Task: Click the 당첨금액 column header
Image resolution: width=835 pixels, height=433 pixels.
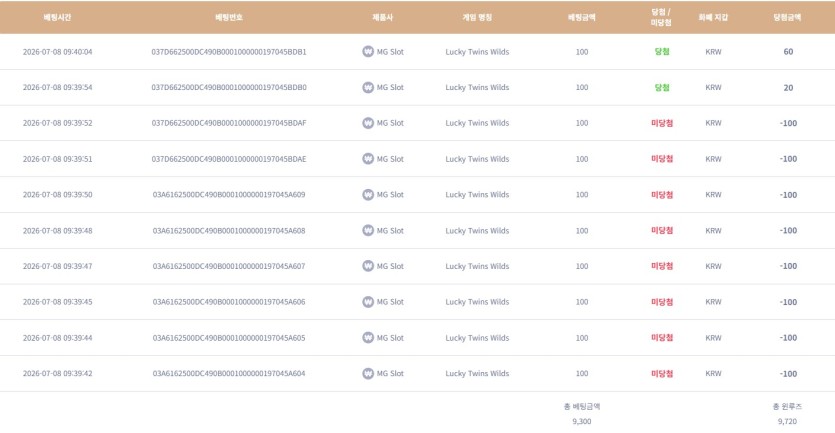Action: (788, 18)
